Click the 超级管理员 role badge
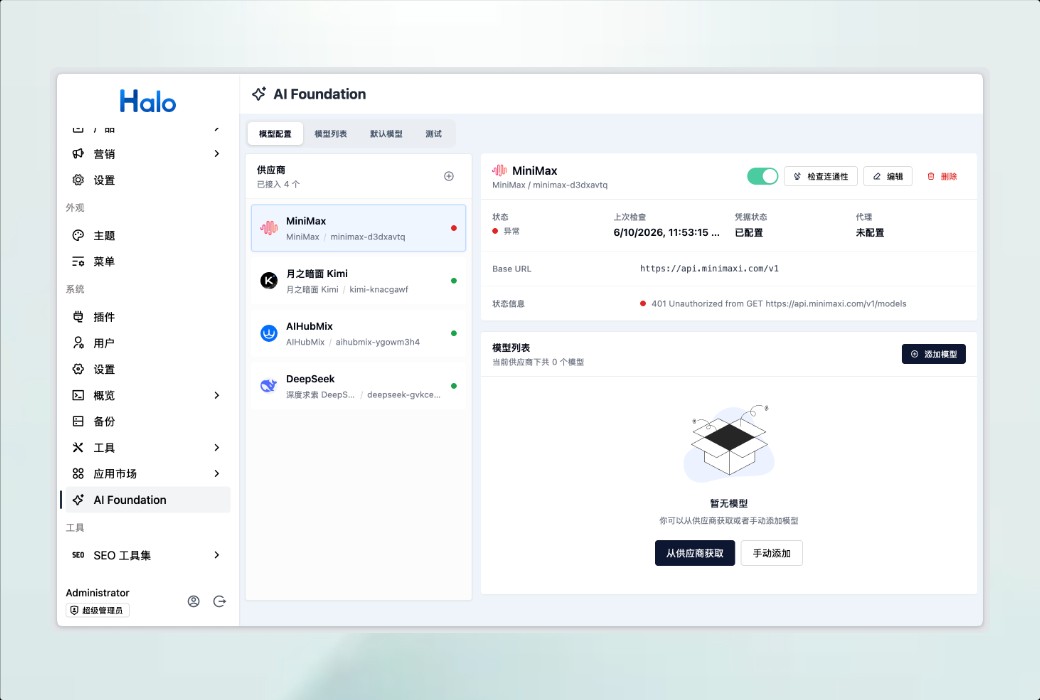This screenshot has height=700, width=1040. click(98, 610)
